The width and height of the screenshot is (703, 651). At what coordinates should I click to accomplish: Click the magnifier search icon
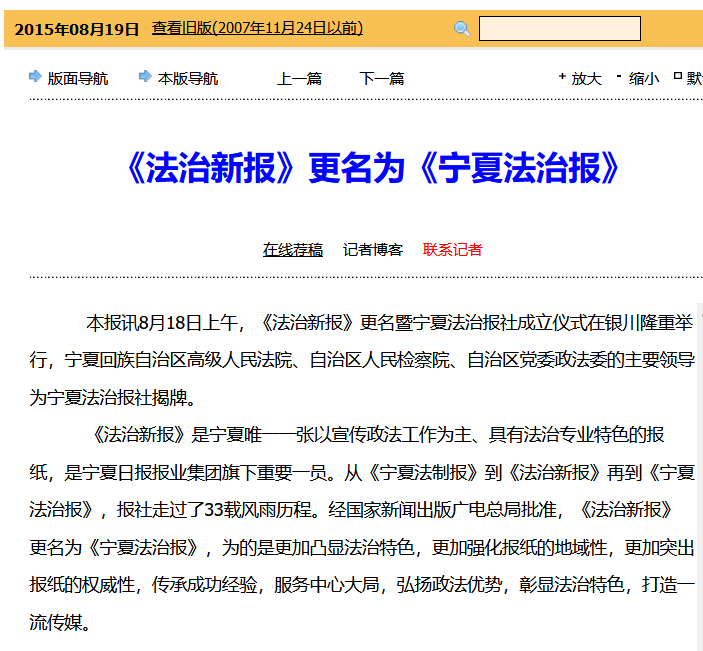coord(462,29)
